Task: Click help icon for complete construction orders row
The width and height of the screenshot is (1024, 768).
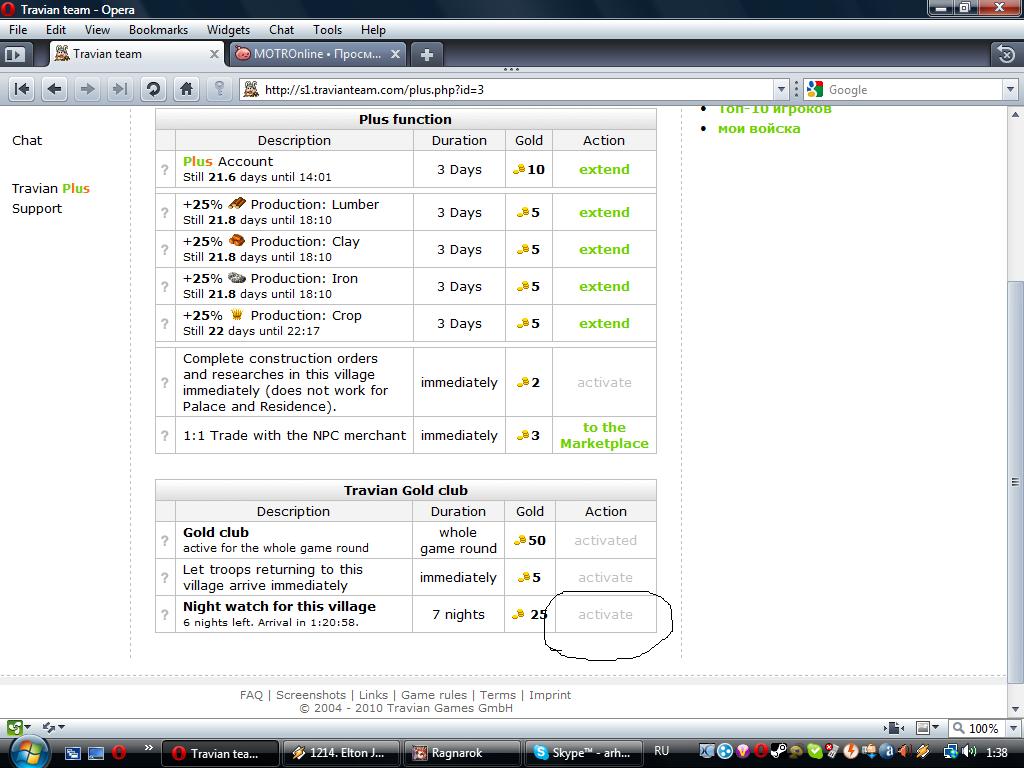Action: click(165, 383)
